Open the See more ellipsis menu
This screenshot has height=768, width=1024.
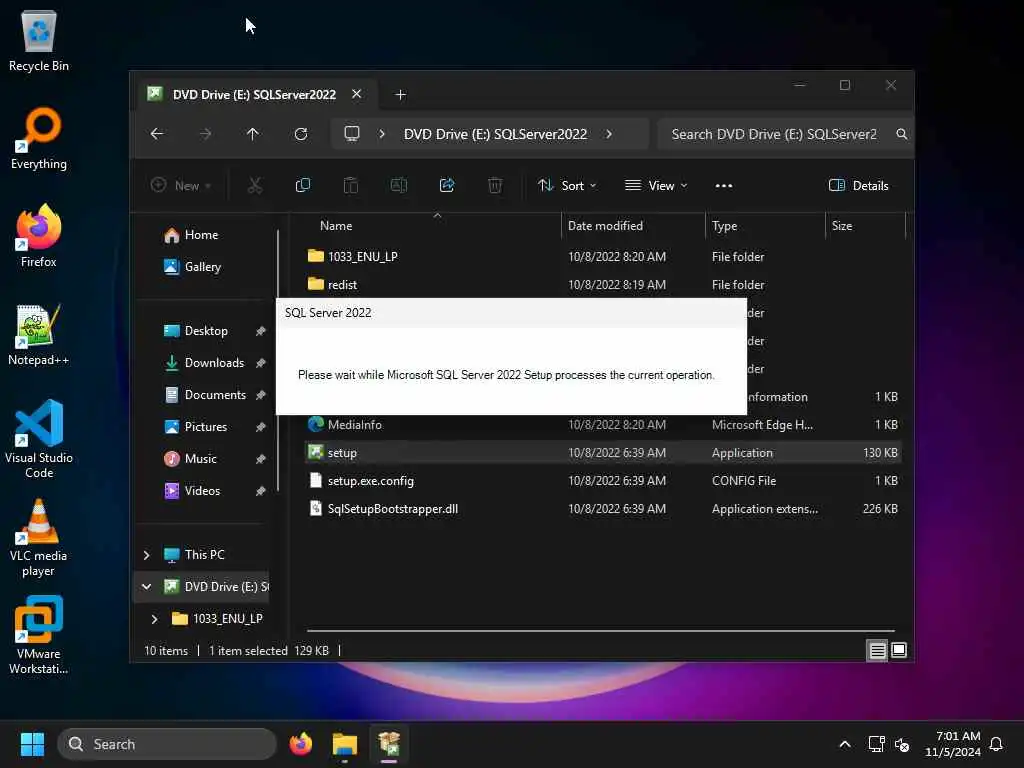point(724,185)
